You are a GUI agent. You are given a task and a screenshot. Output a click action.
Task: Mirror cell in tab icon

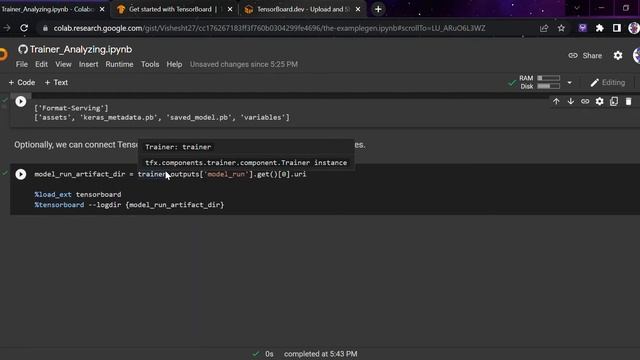614,101
